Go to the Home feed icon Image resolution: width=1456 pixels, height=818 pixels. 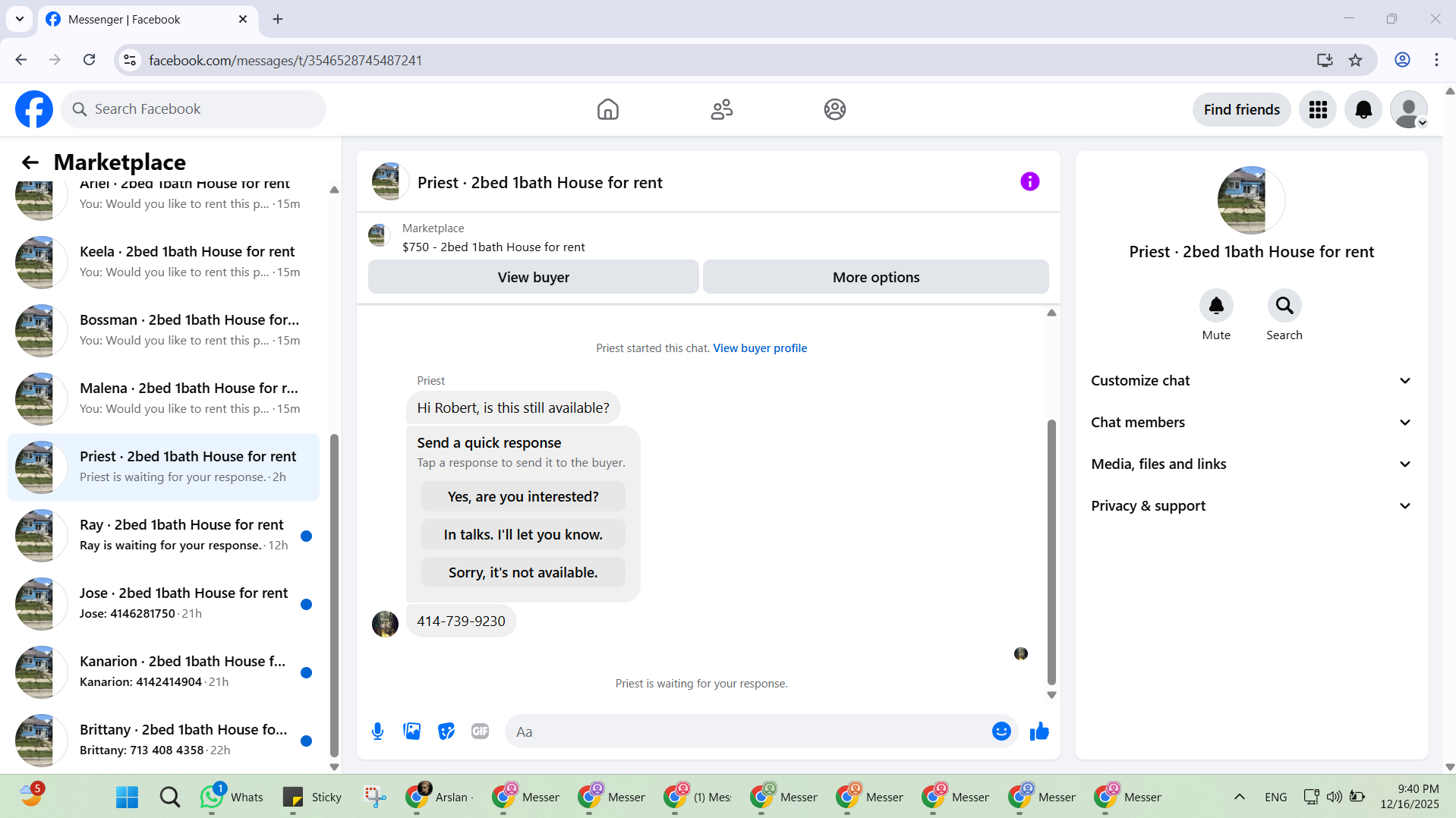click(607, 109)
